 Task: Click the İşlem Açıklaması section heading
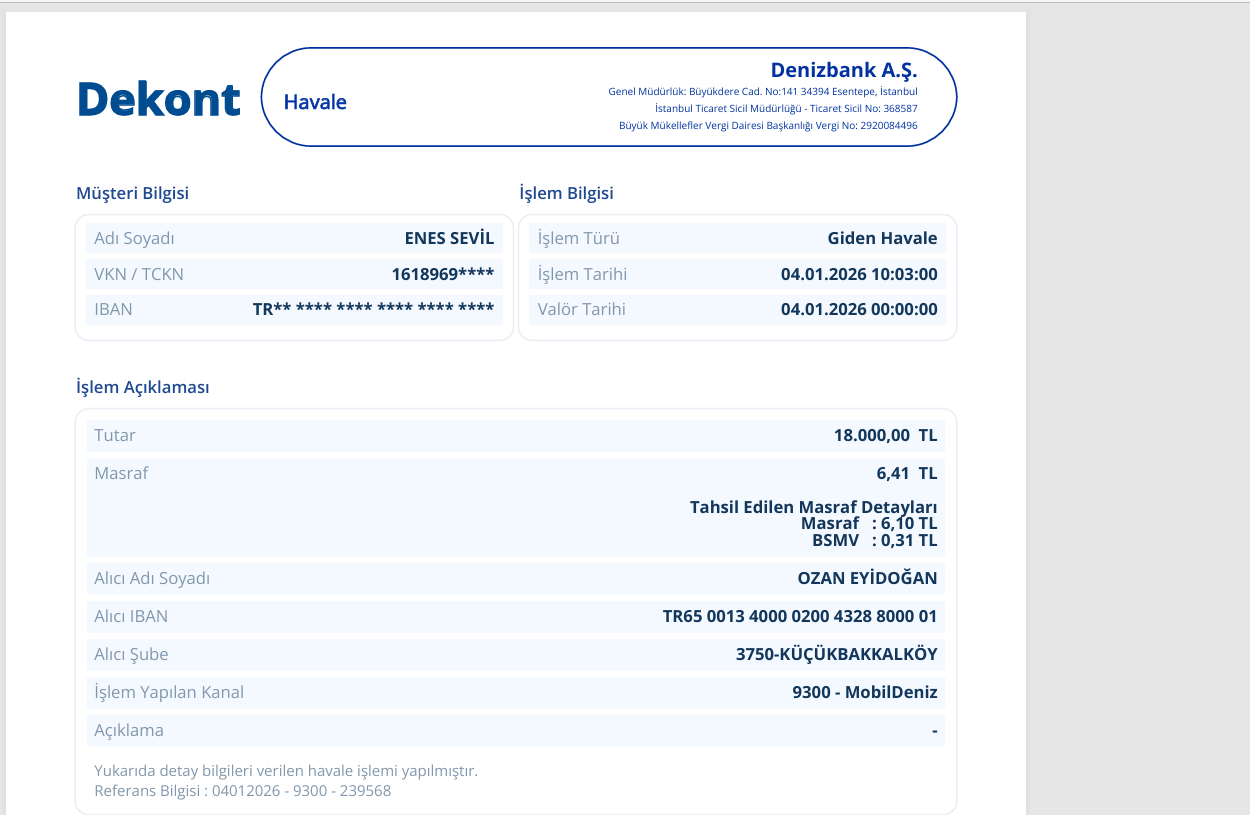143,387
